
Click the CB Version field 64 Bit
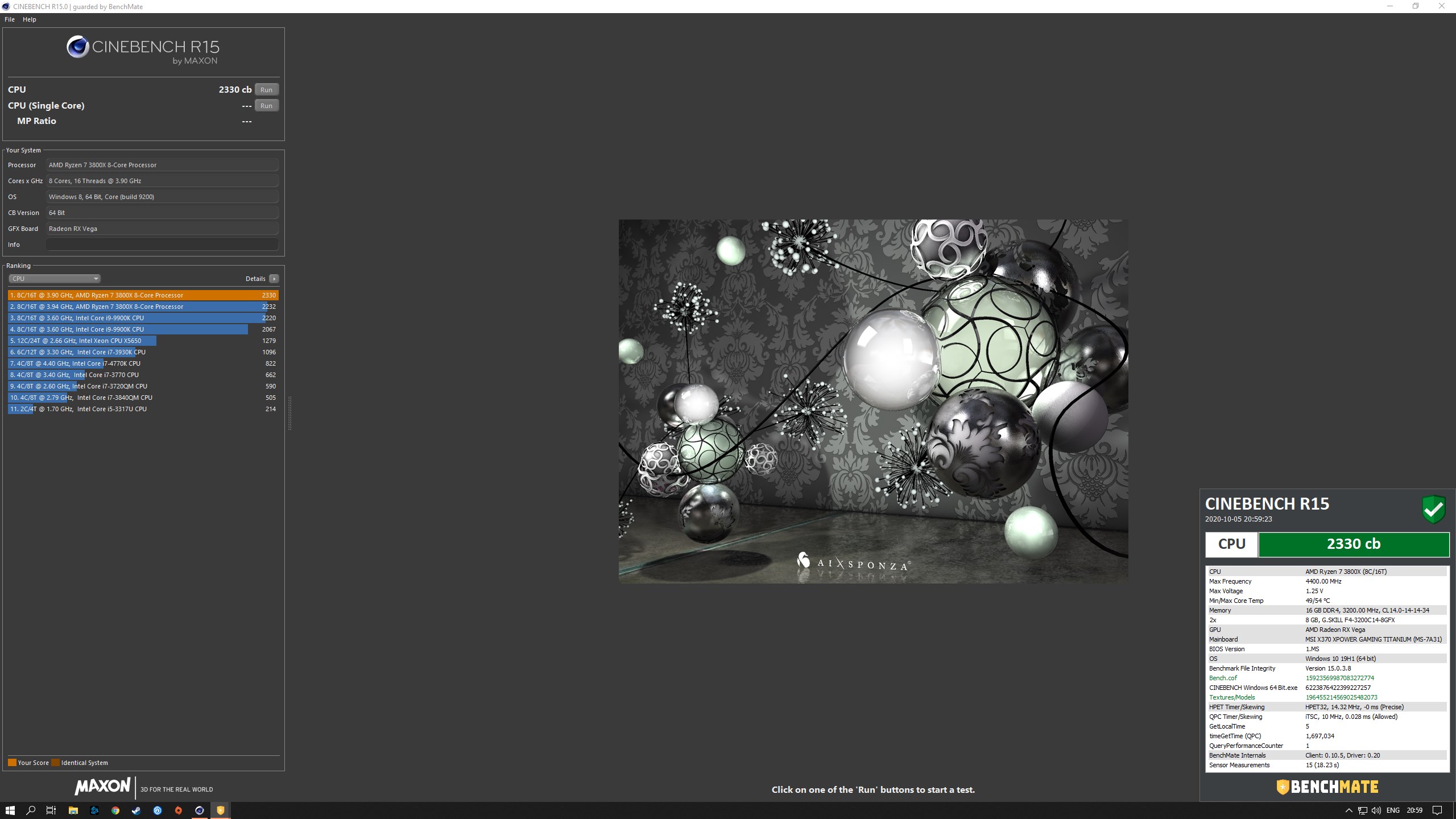[x=162, y=213]
